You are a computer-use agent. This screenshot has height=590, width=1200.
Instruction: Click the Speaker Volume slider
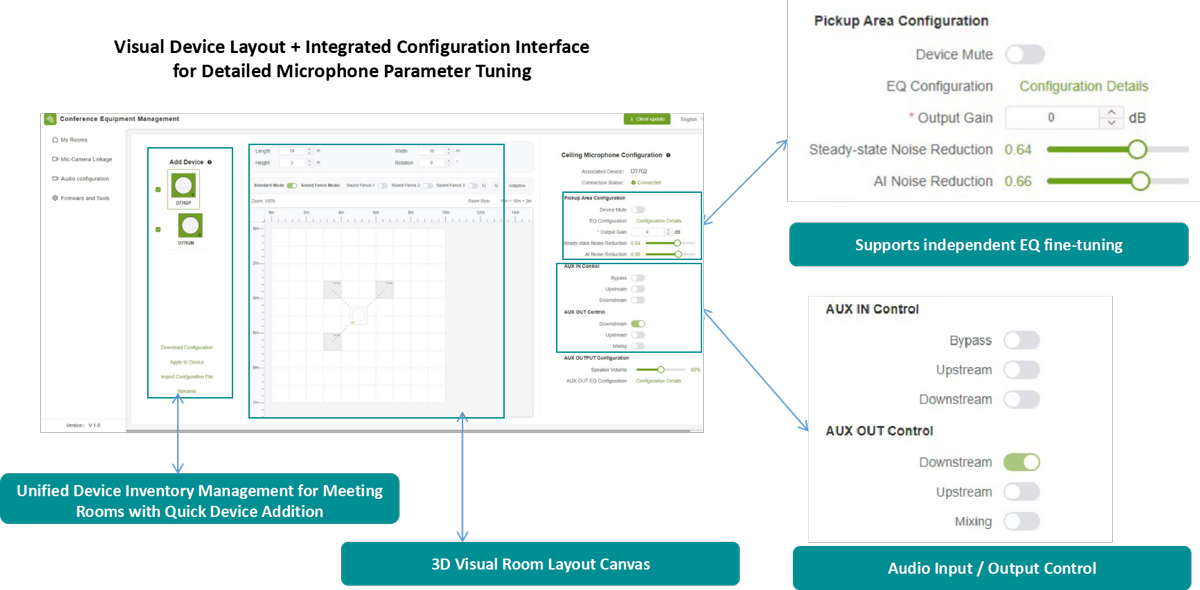[662, 369]
